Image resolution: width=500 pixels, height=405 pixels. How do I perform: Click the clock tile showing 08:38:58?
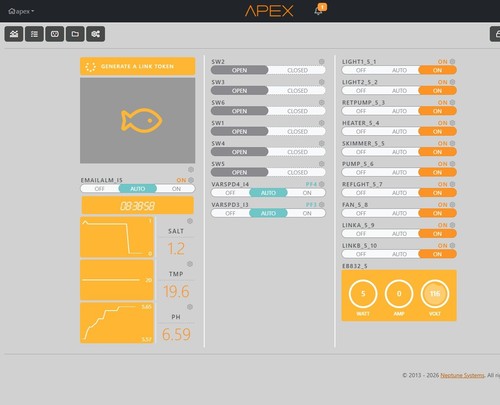pyautogui.click(x=138, y=205)
